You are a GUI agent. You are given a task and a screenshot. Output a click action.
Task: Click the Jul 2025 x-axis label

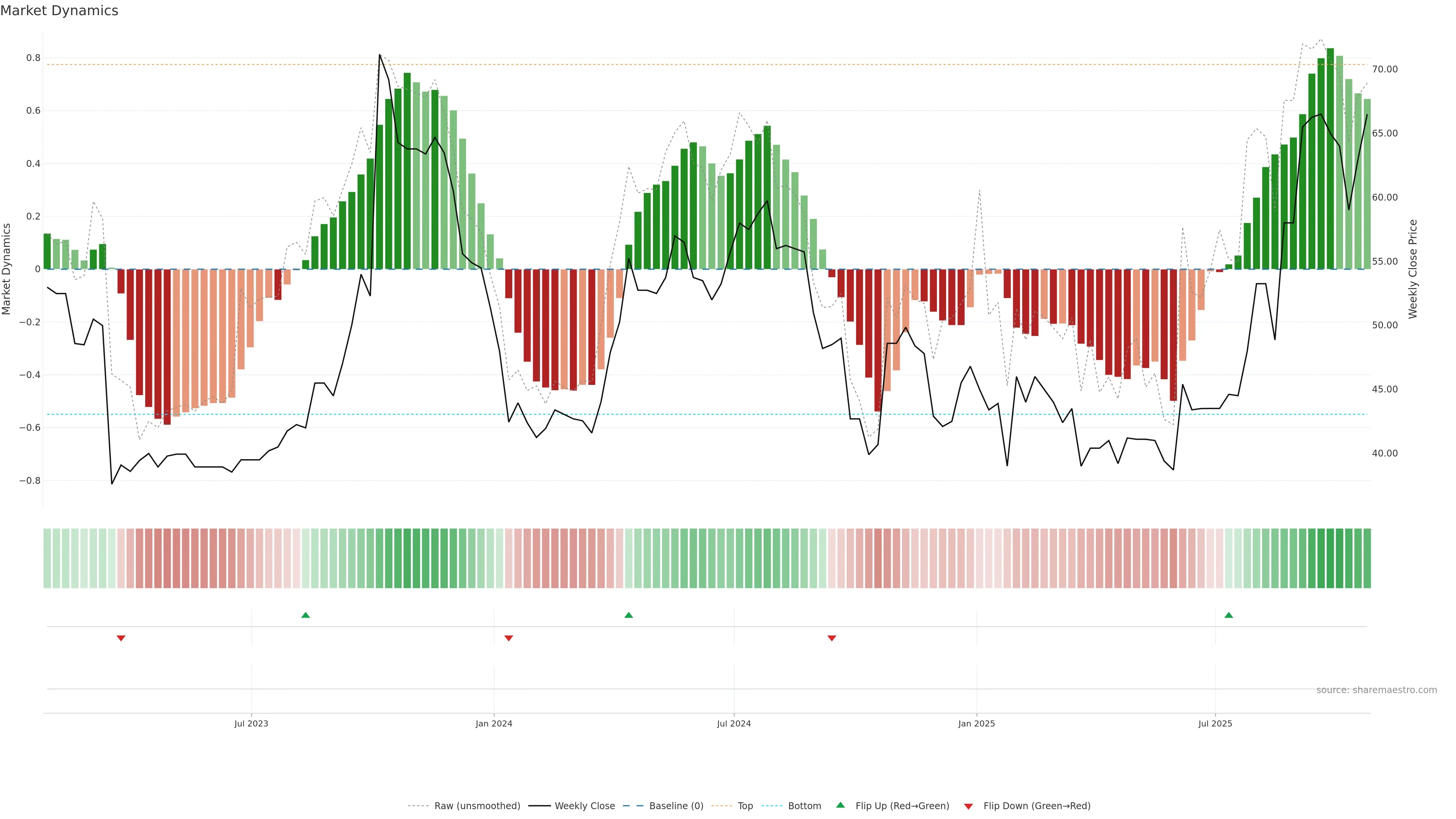(x=1215, y=723)
